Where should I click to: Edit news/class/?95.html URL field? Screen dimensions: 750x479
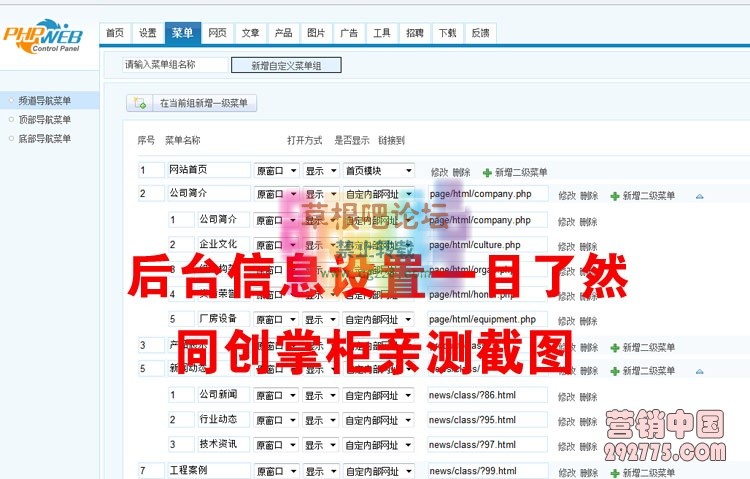point(487,420)
